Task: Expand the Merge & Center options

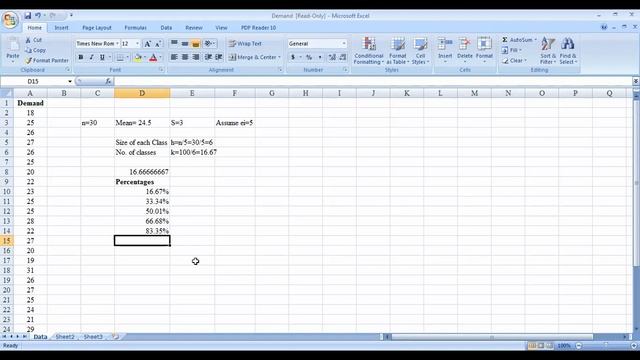Action: (x=279, y=57)
